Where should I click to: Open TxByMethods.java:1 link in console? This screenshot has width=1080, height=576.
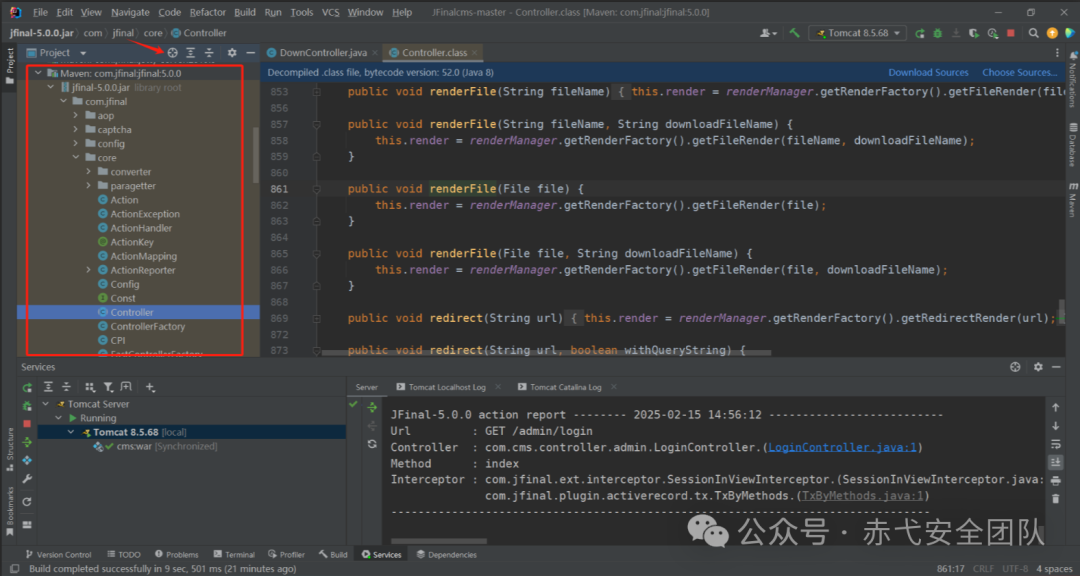861,496
